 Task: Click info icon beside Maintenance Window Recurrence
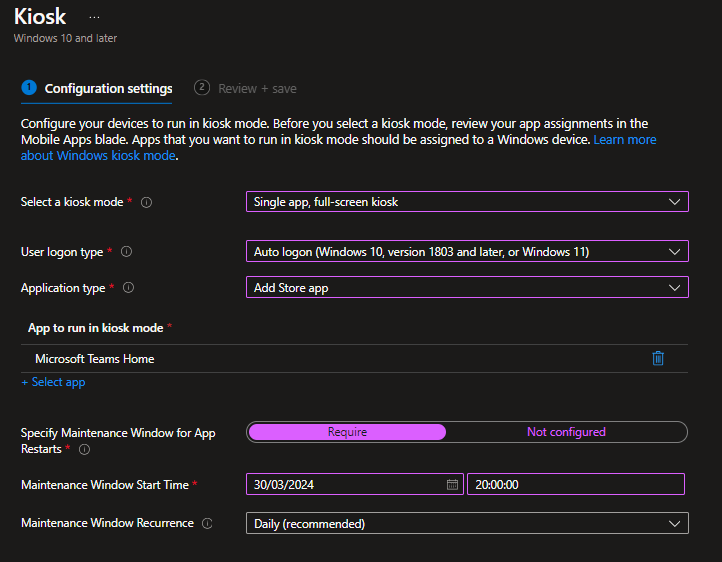pos(207,523)
